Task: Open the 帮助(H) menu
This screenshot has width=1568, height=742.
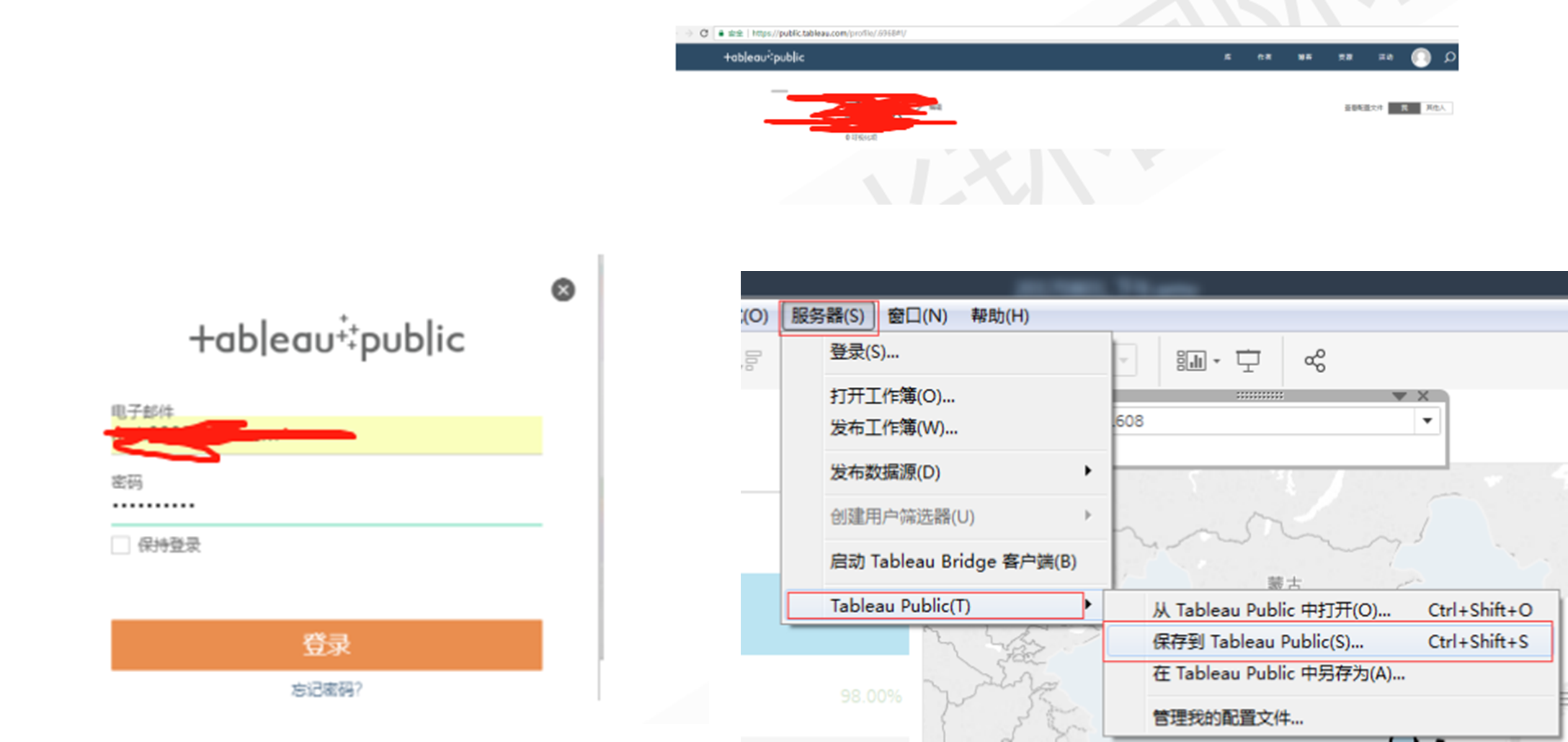Action: tap(1000, 316)
